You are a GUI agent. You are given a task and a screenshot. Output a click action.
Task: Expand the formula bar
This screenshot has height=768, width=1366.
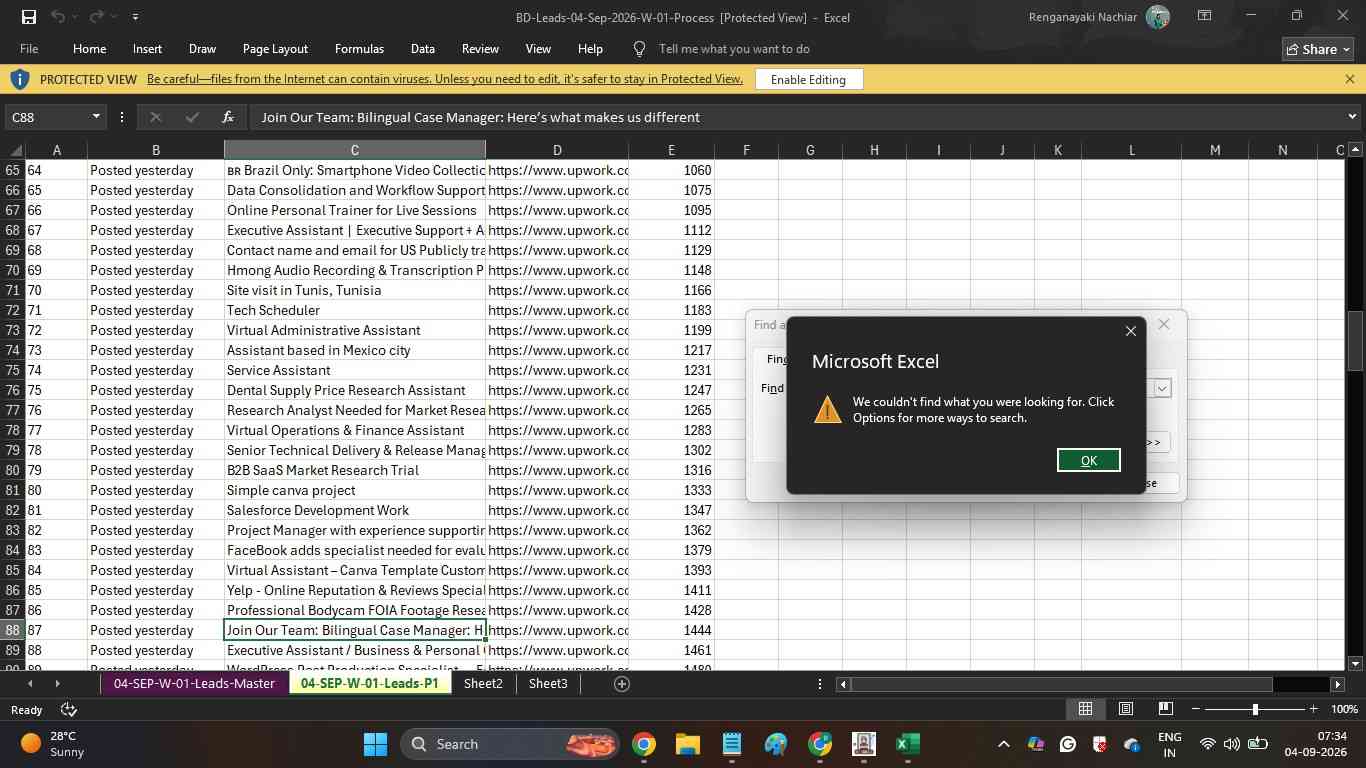[1352, 117]
